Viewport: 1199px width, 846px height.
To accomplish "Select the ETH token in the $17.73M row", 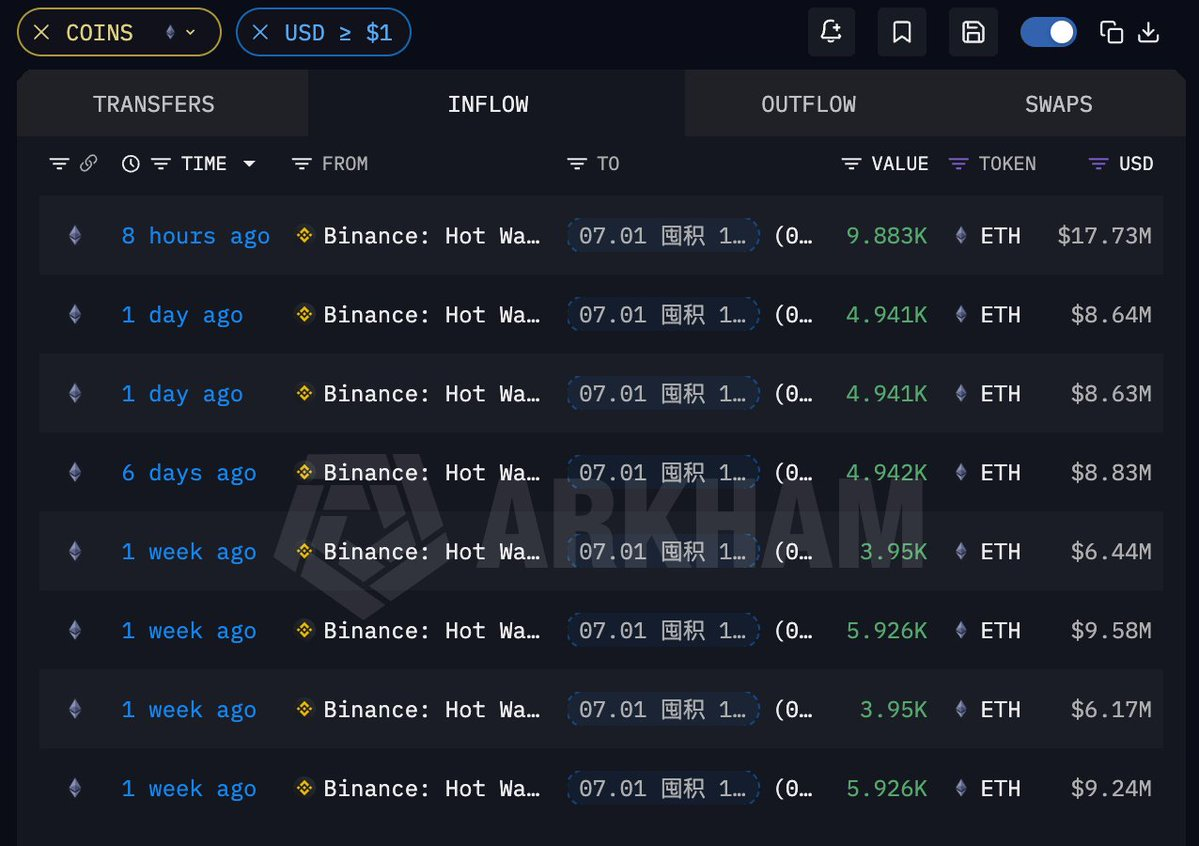I will (x=1000, y=236).
